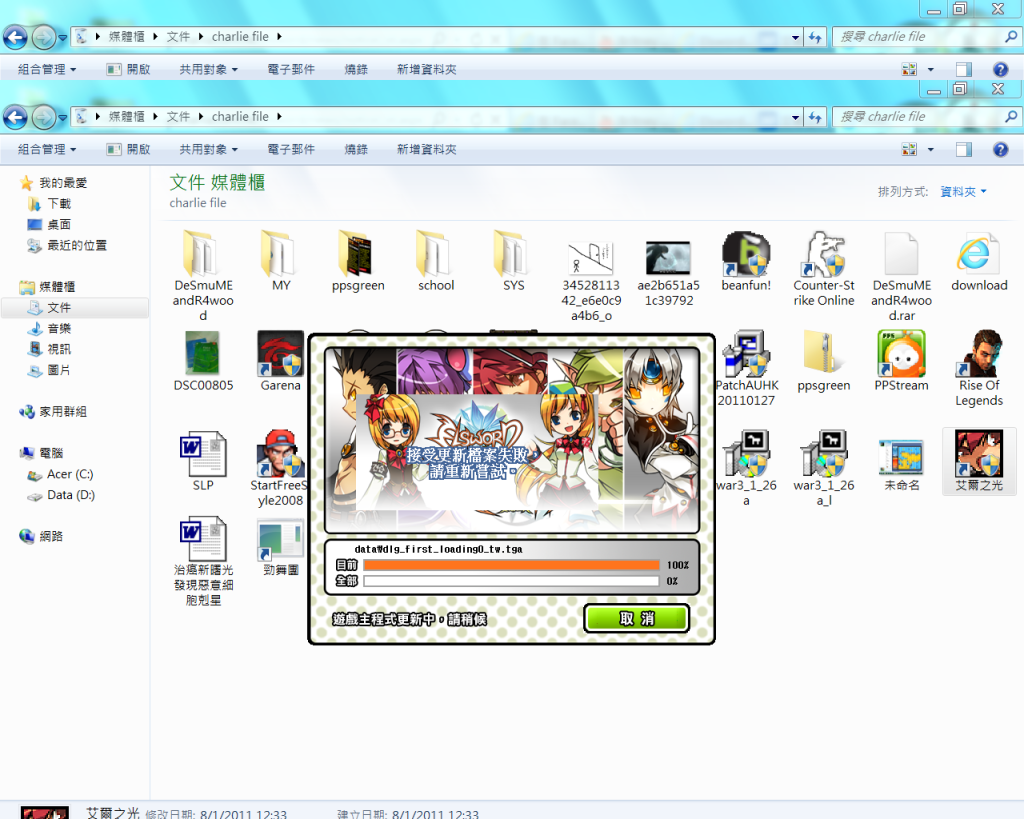Open Help in the front window
This screenshot has width=1024, height=819.
1000,150
